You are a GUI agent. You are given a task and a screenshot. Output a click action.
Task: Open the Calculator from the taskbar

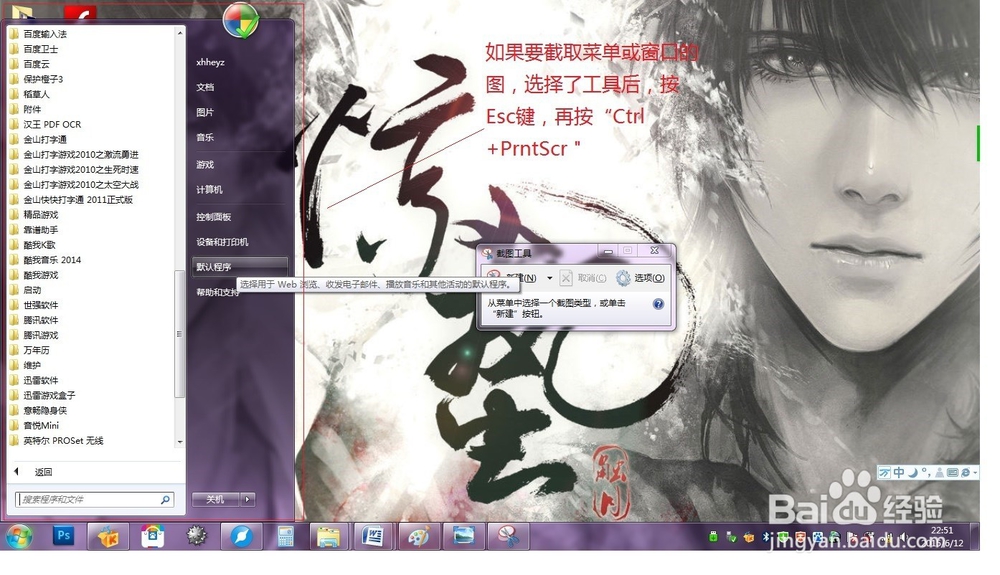[285, 536]
